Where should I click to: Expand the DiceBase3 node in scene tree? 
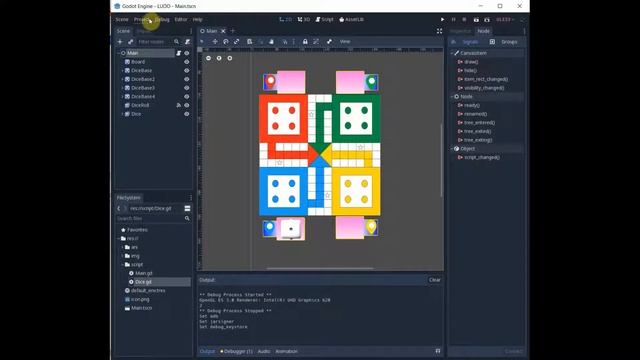(x=122, y=88)
